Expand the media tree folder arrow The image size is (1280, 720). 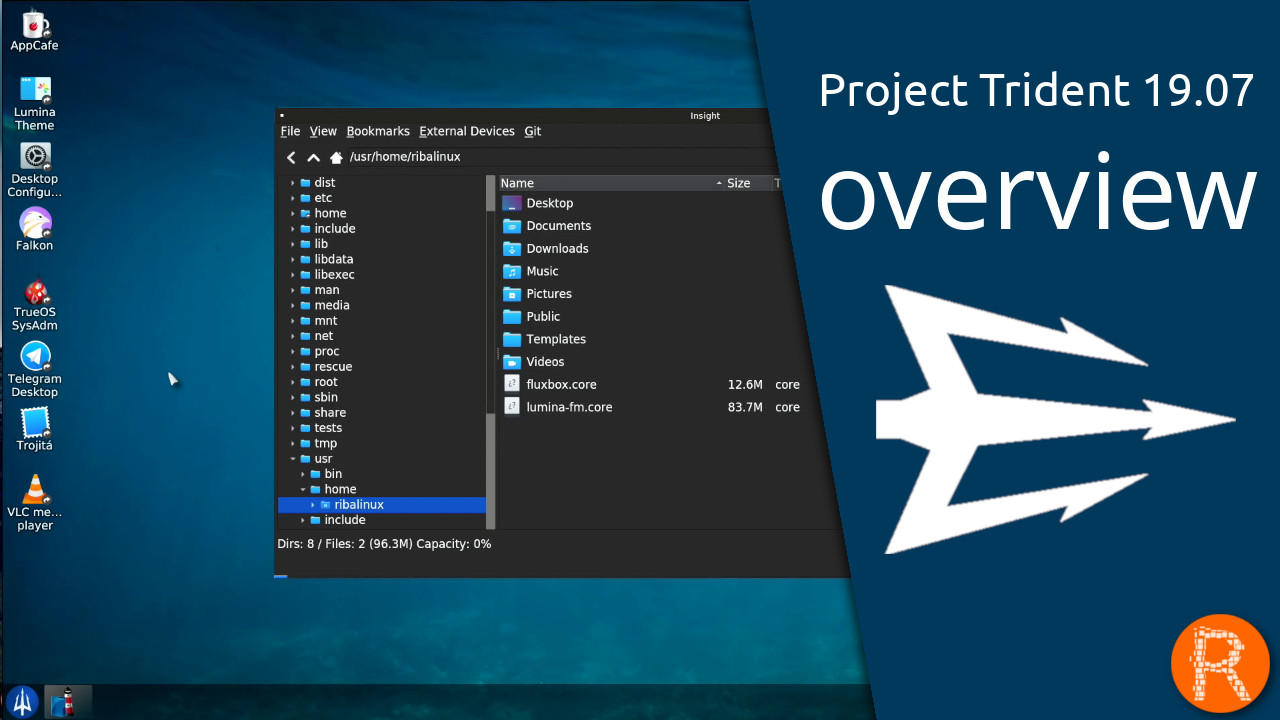coord(293,305)
